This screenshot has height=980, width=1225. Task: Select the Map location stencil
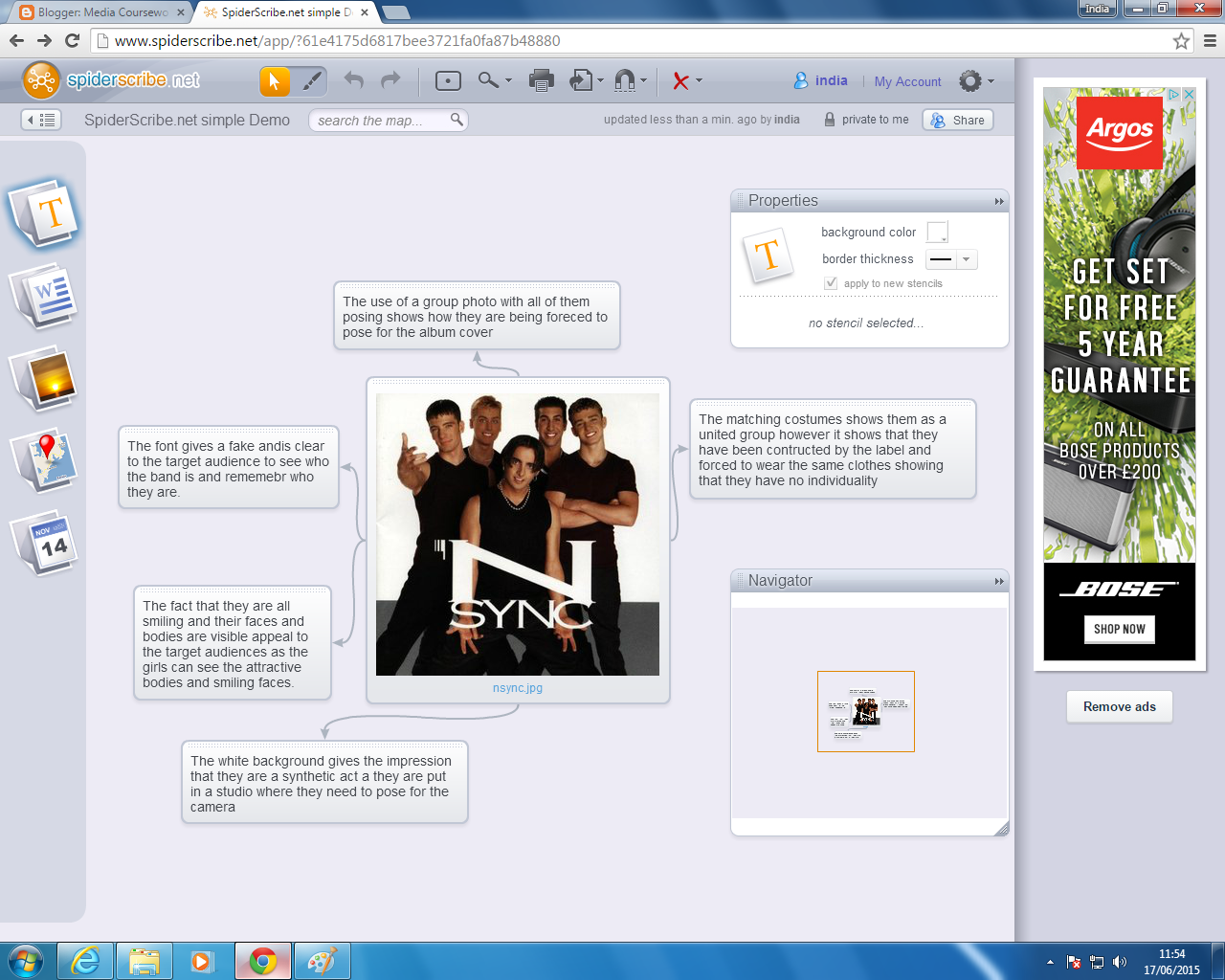(44, 460)
